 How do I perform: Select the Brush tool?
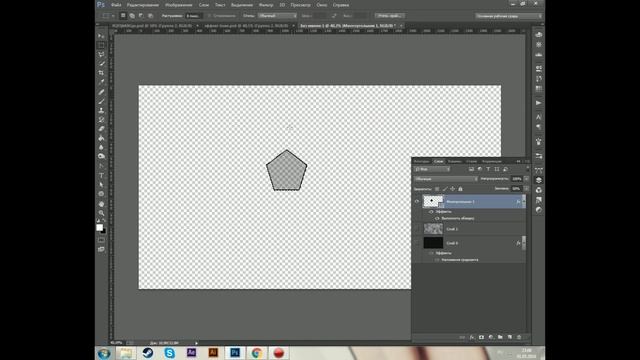pyautogui.click(x=101, y=101)
